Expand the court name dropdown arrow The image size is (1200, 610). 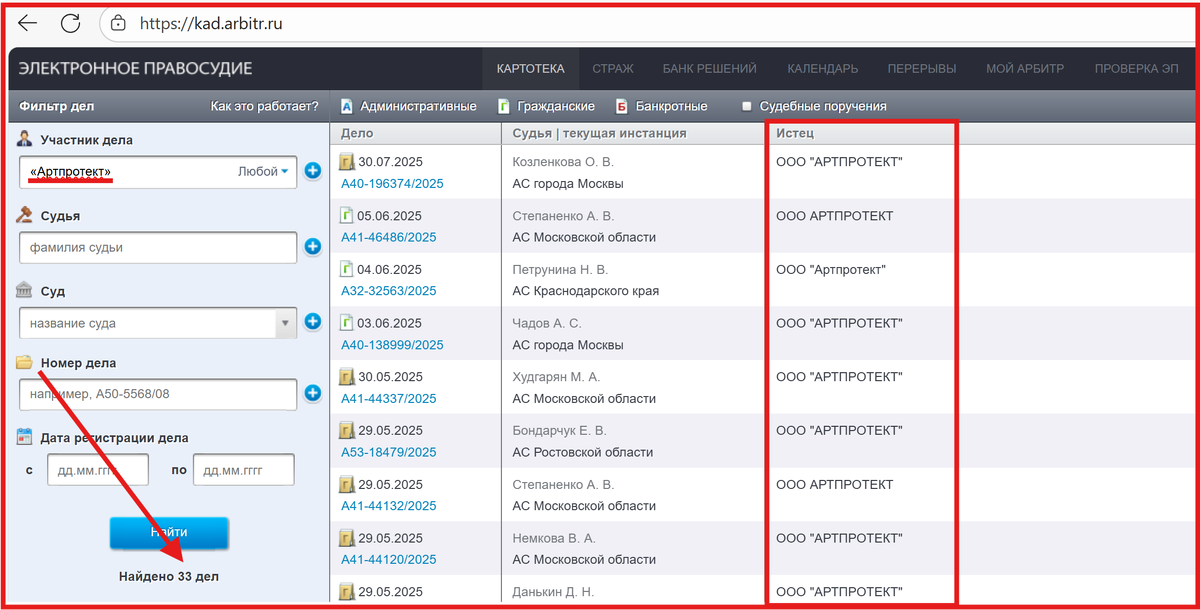tap(286, 324)
